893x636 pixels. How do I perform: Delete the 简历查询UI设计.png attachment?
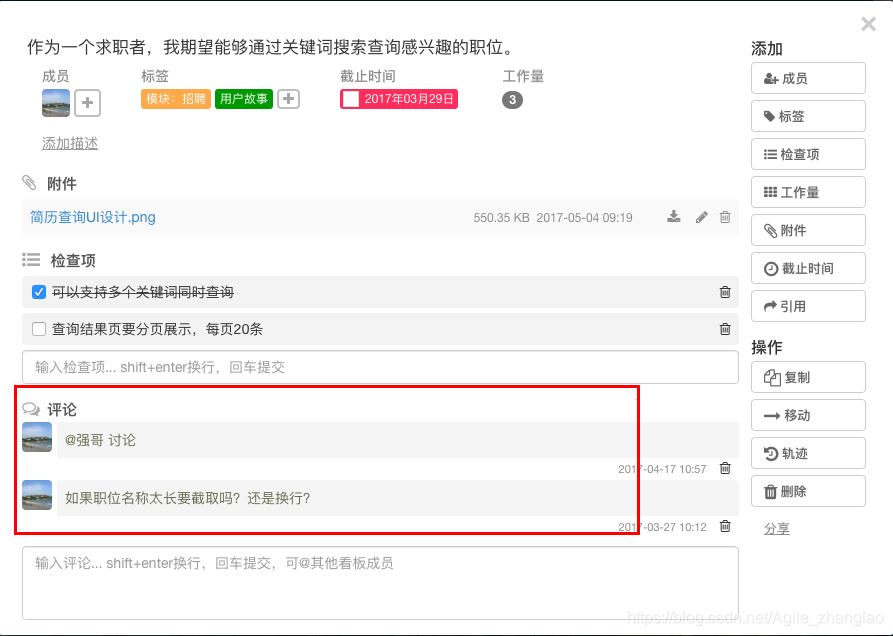pos(725,217)
